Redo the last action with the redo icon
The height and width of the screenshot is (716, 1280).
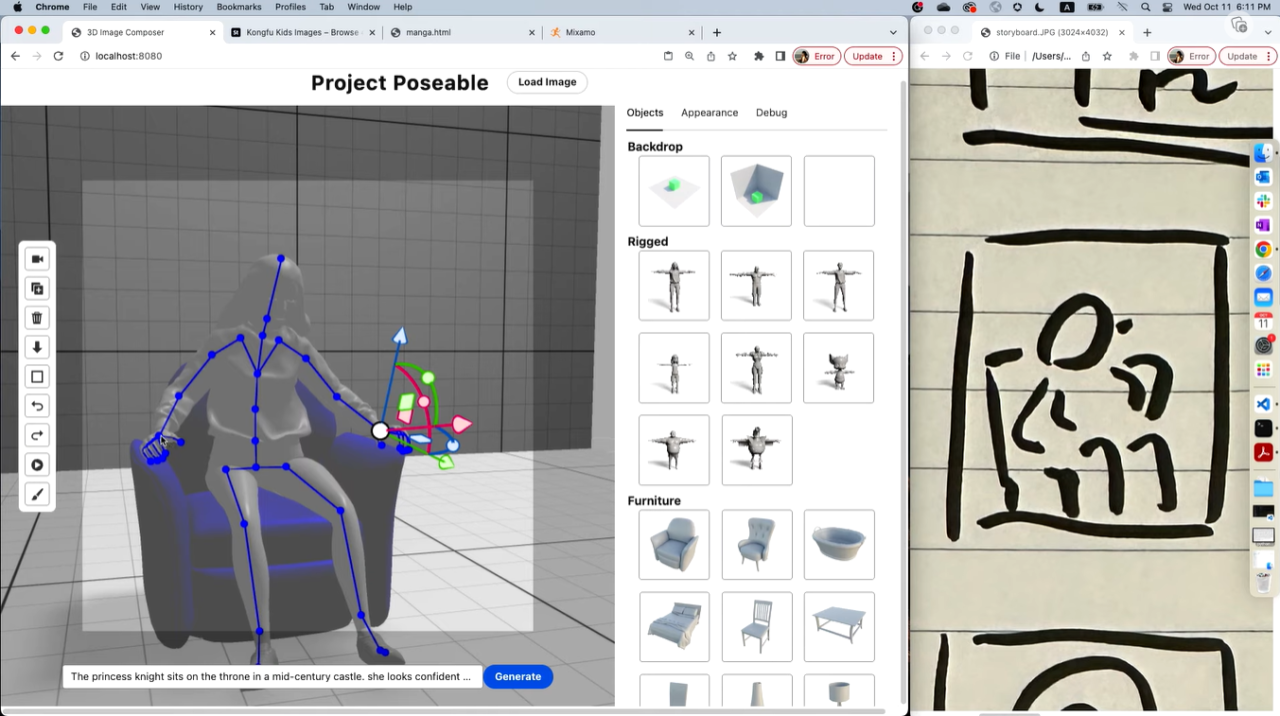click(37, 434)
